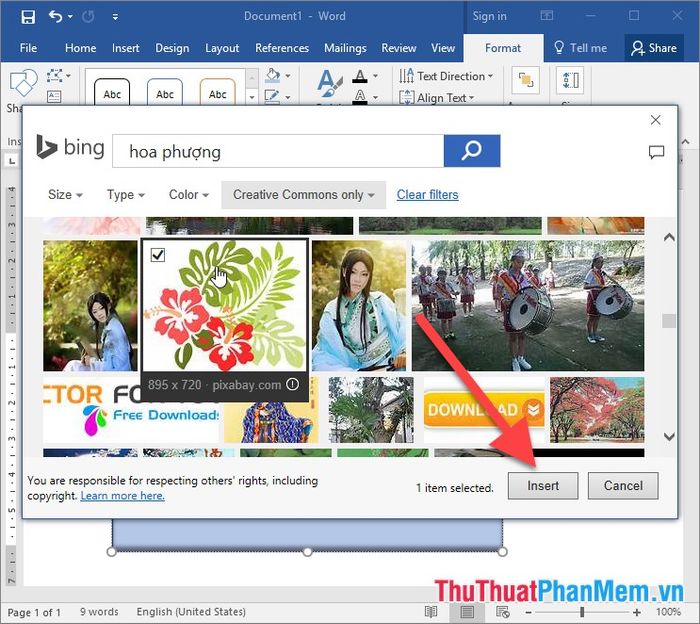
Task: Click the Text Fill letter A icon
Action: click(x=360, y=76)
